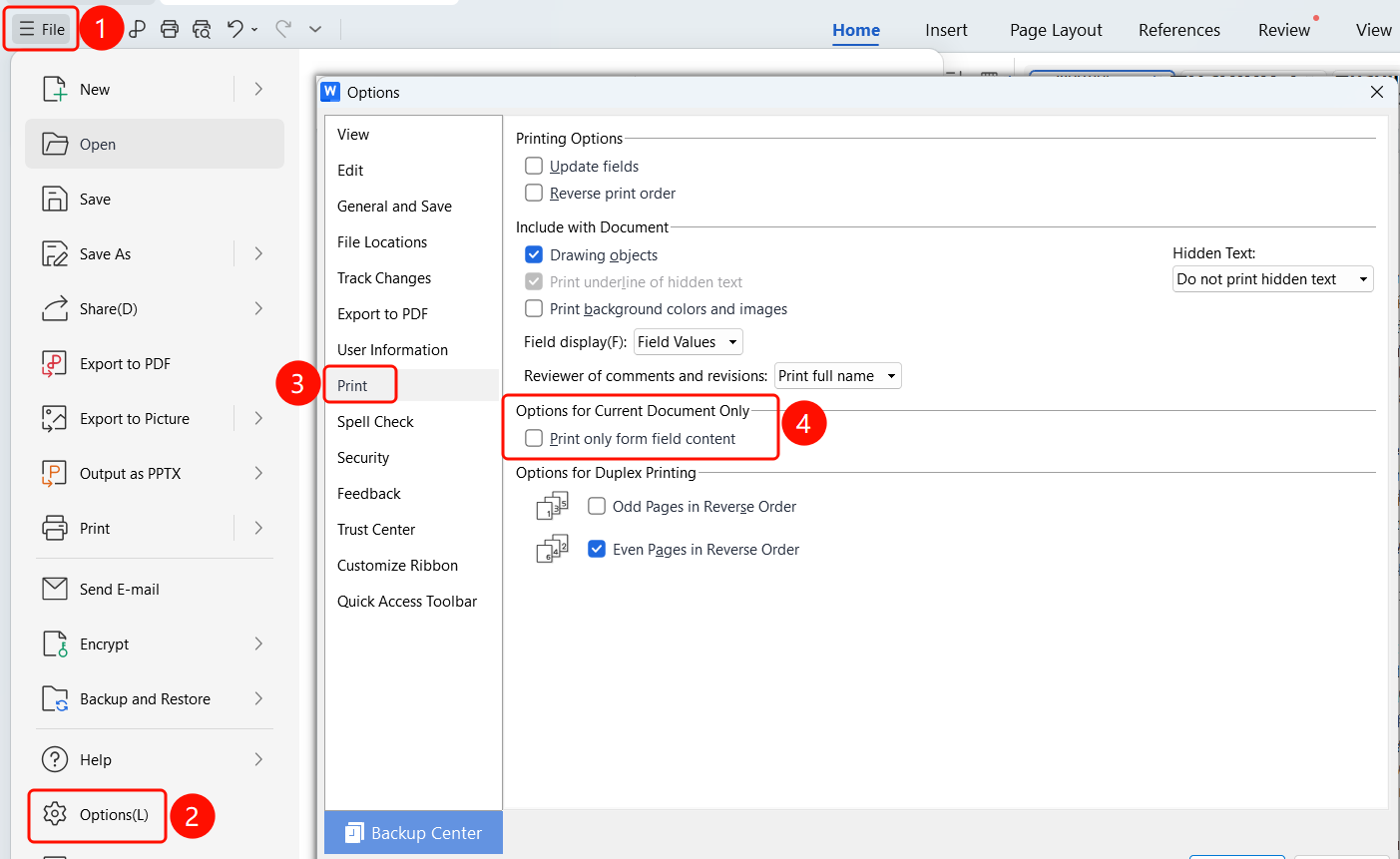Select Trust Center in Options sidebar
1400x859 pixels.
coord(376,530)
